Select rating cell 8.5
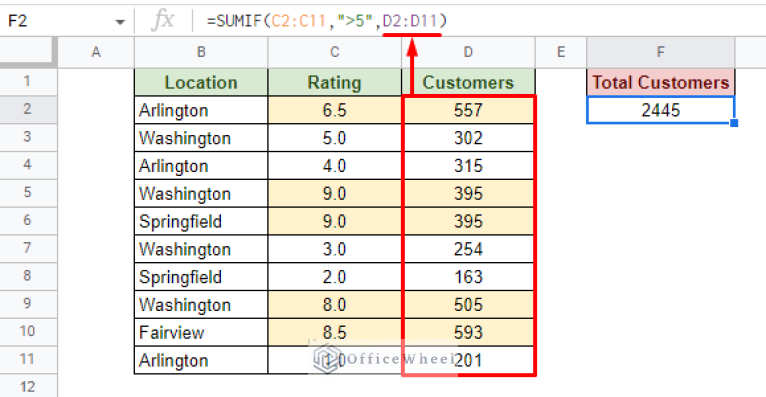The image size is (766, 397). (x=335, y=333)
